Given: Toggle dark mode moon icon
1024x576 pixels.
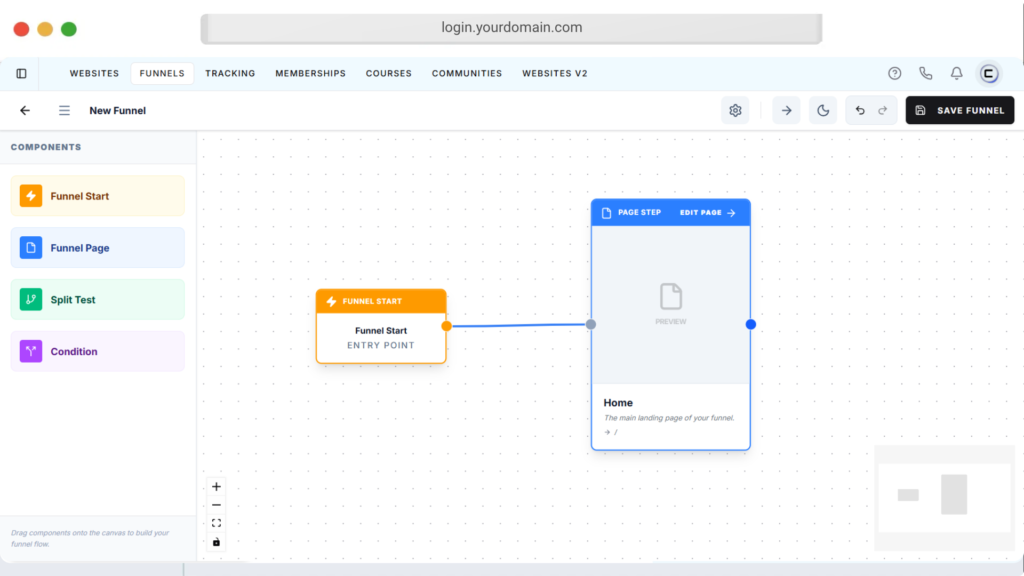Looking at the screenshot, I should point(823,111).
